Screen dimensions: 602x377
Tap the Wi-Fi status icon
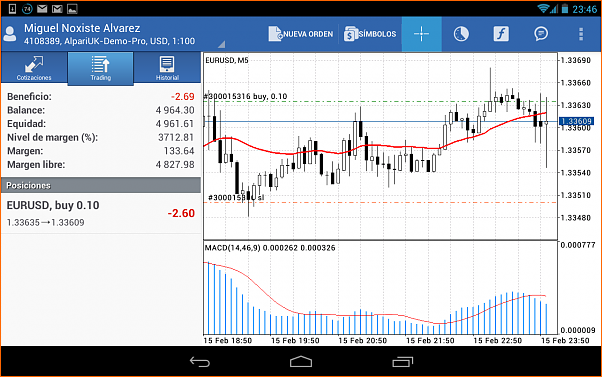coord(543,8)
